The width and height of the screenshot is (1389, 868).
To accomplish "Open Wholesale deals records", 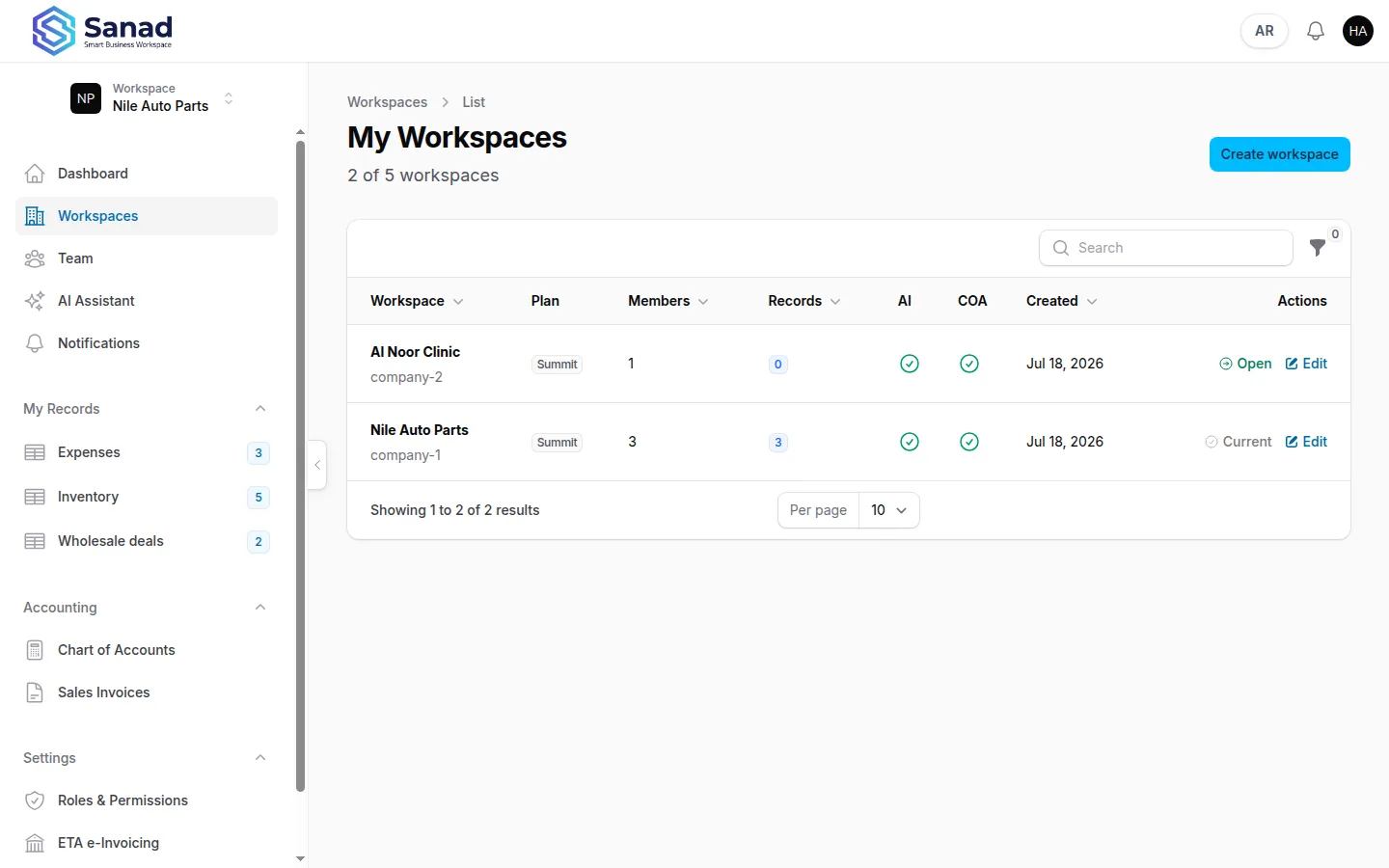I will tap(147, 541).
